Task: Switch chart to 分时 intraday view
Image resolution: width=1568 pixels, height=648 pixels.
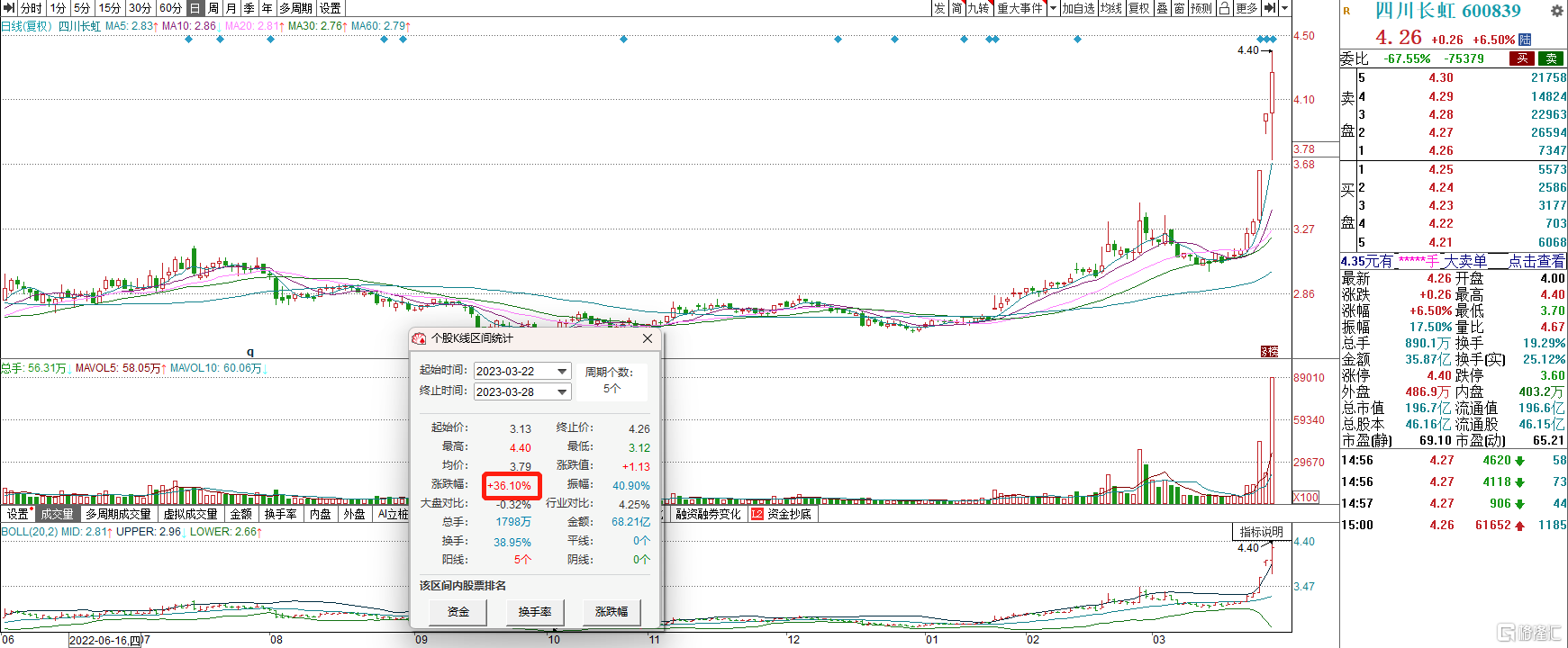Action: click(x=32, y=8)
